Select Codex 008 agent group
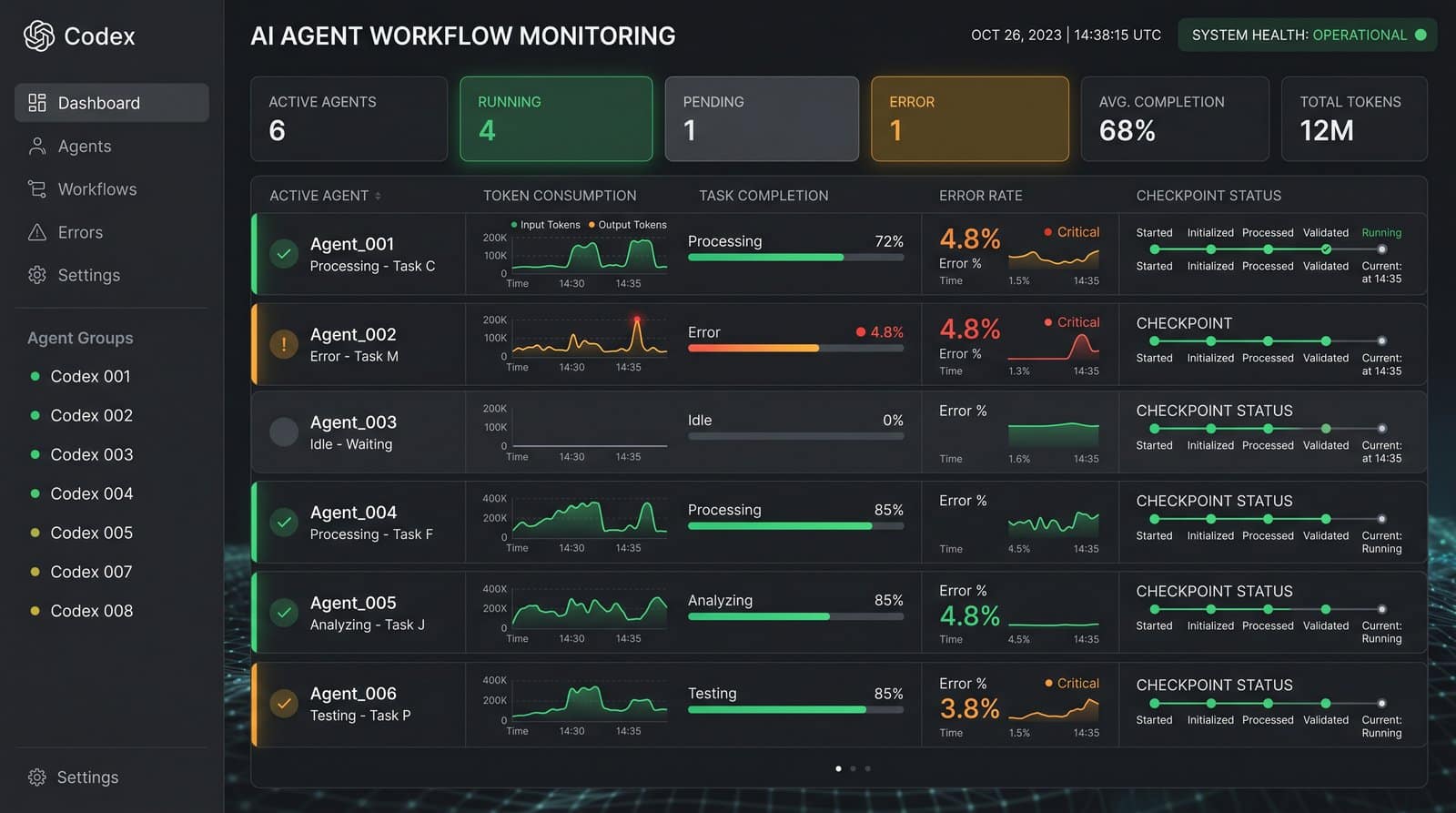 pyautogui.click(x=82, y=611)
